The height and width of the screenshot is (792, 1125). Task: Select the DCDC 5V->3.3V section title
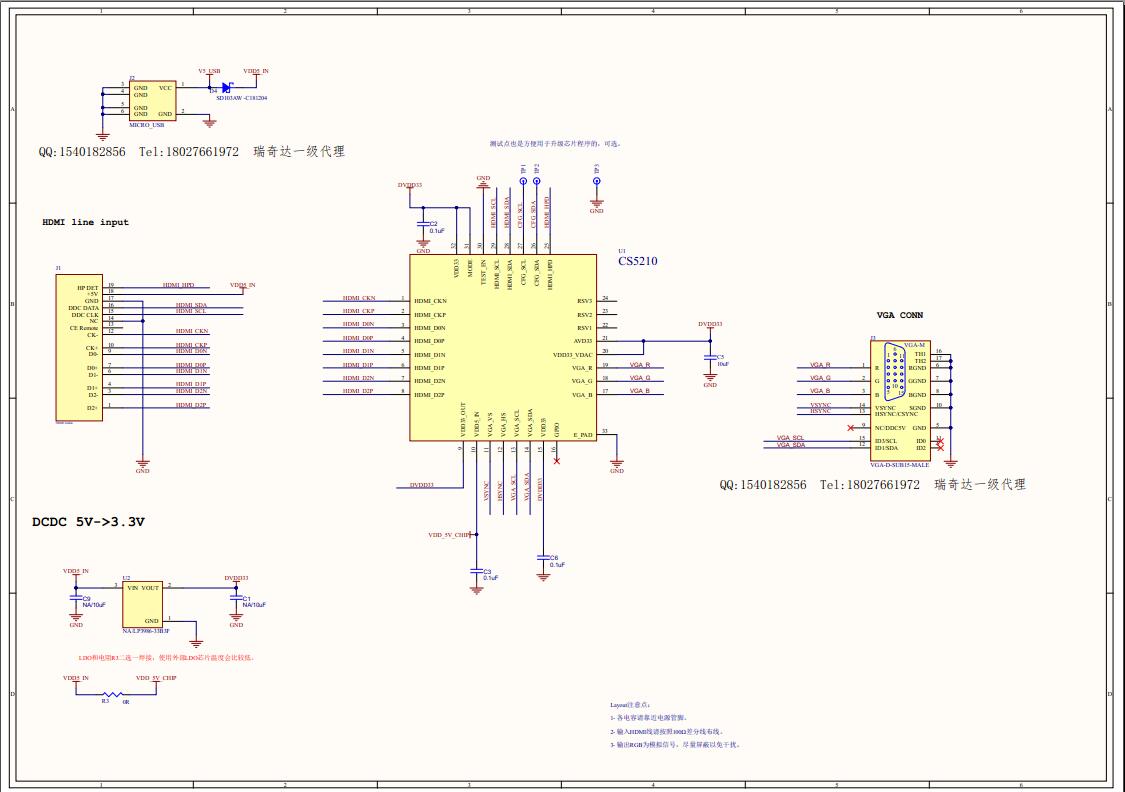coord(88,520)
